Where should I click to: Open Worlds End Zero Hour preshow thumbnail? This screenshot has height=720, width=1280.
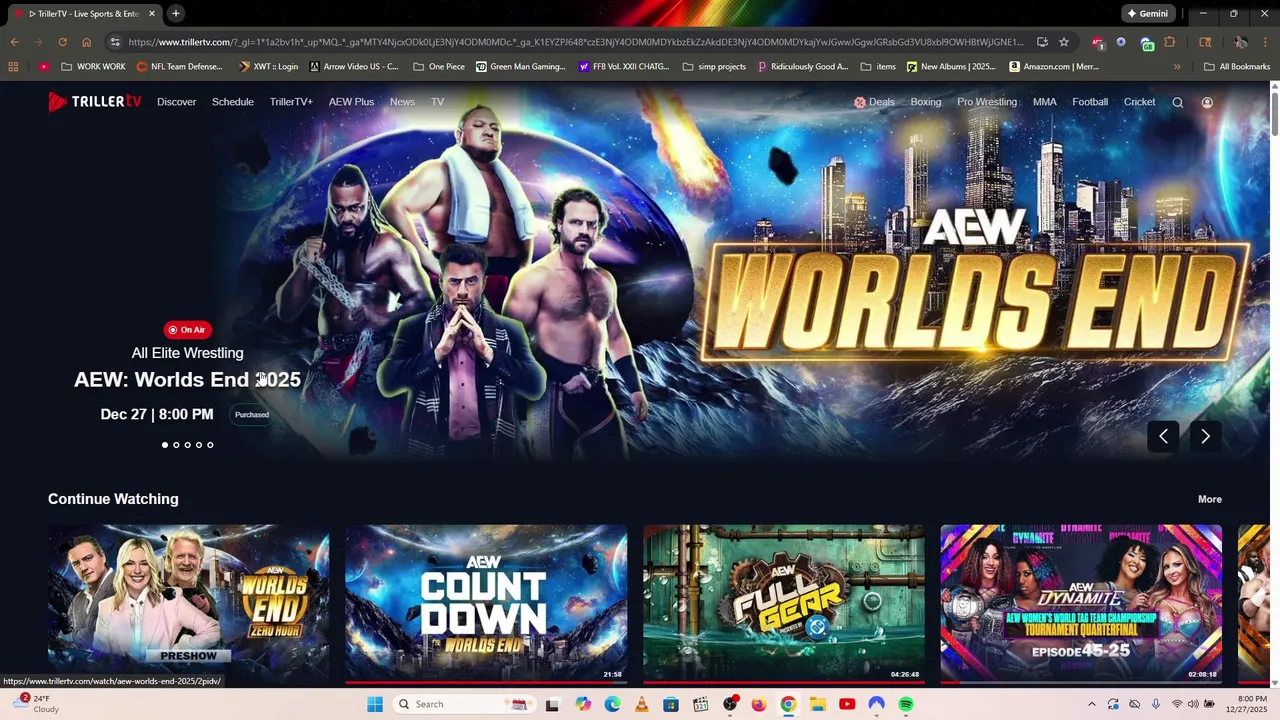coord(188,604)
